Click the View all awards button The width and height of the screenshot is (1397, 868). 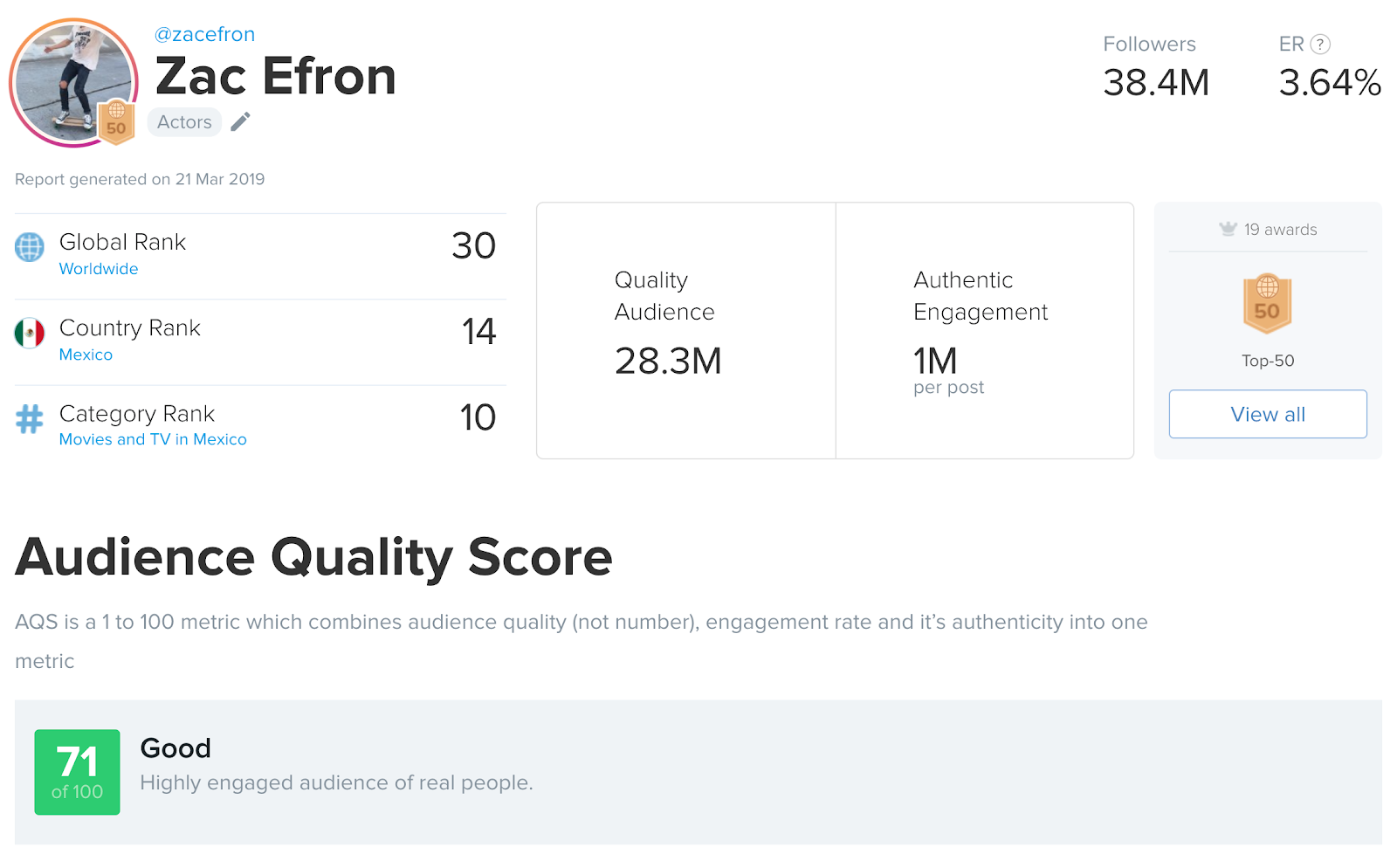click(x=1268, y=414)
